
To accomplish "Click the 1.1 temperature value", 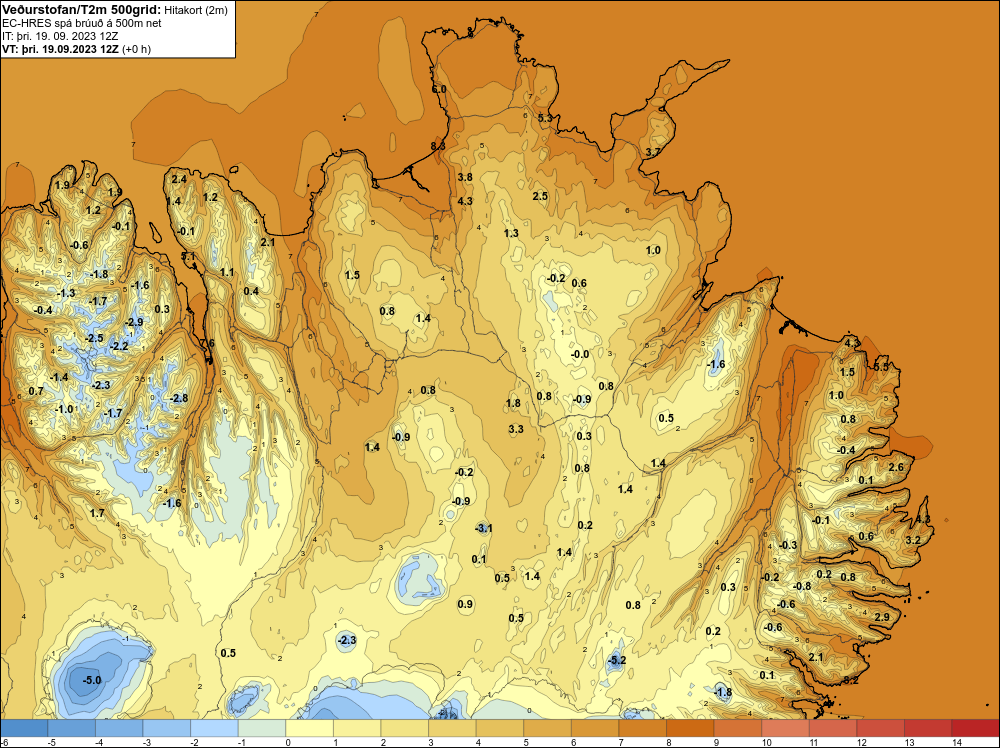I will tap(227, 272).
